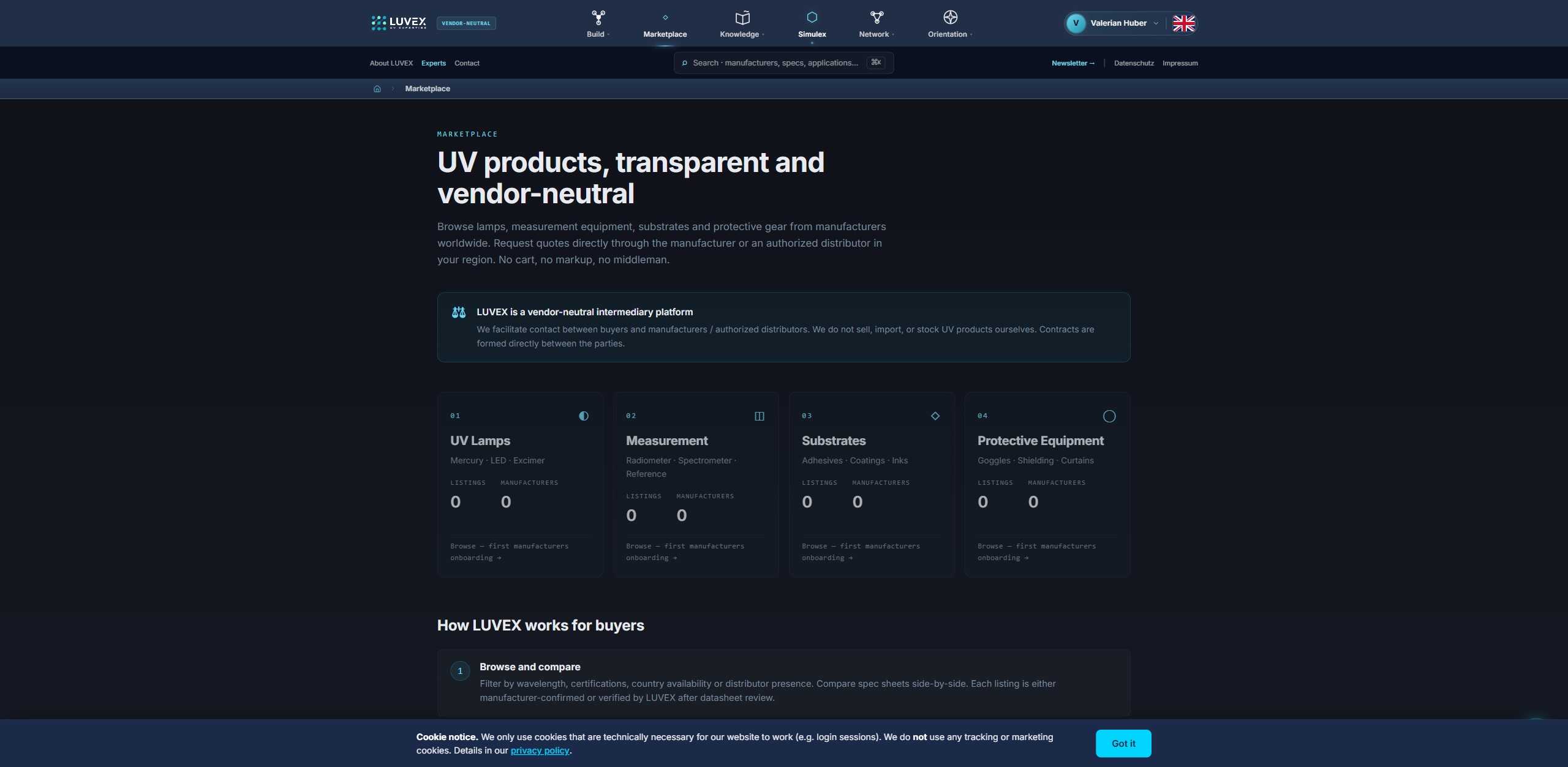Open the Measurement category card
This screenshot has height=767, width=1568.
pos(696,485)
